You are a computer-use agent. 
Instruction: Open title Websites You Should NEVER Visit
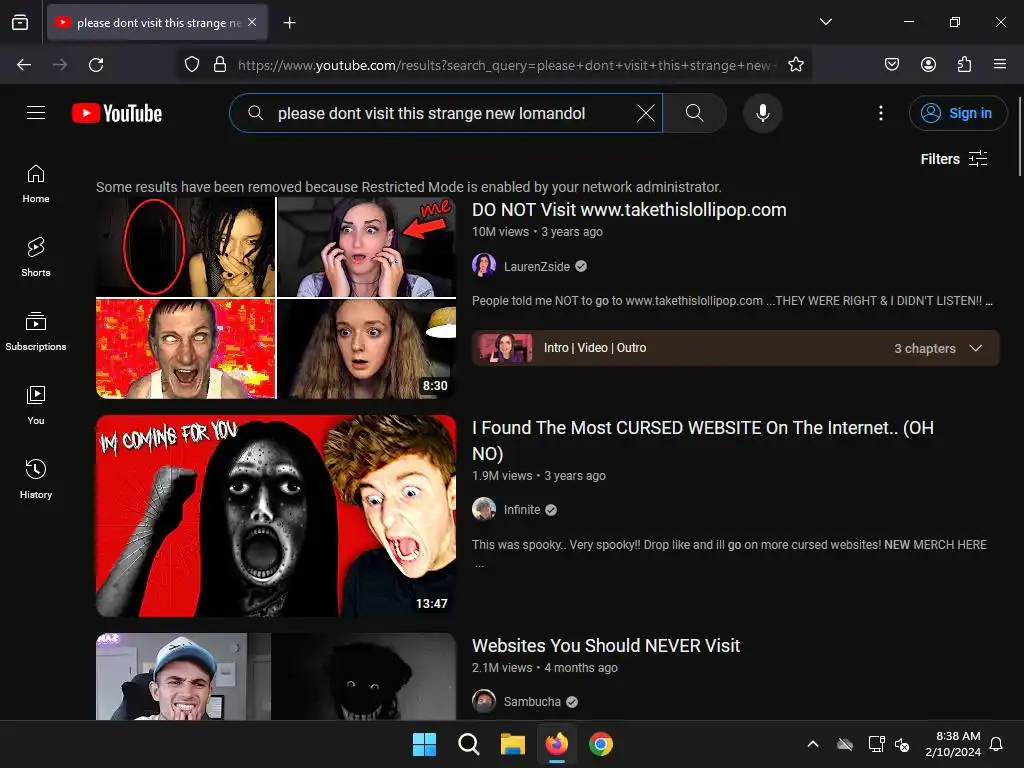[606, 645]
